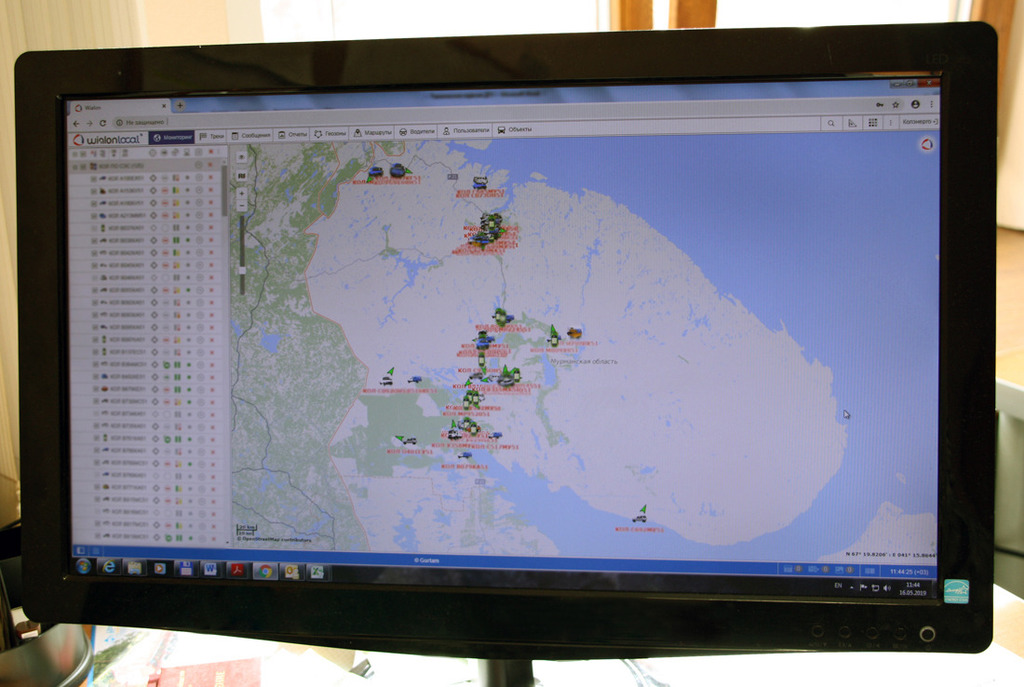Open the ruler tools icon in top bar

(852, 123)
